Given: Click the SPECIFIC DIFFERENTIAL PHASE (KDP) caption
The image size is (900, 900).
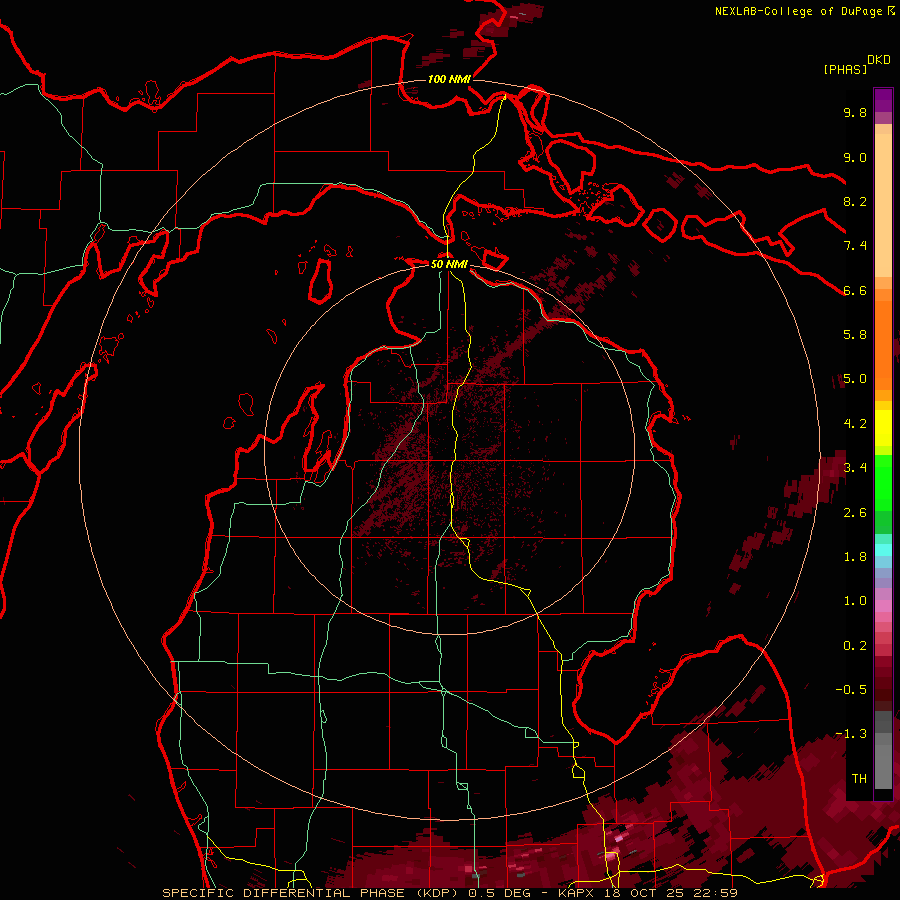Looking at the screenshot, I should (313, 893).
